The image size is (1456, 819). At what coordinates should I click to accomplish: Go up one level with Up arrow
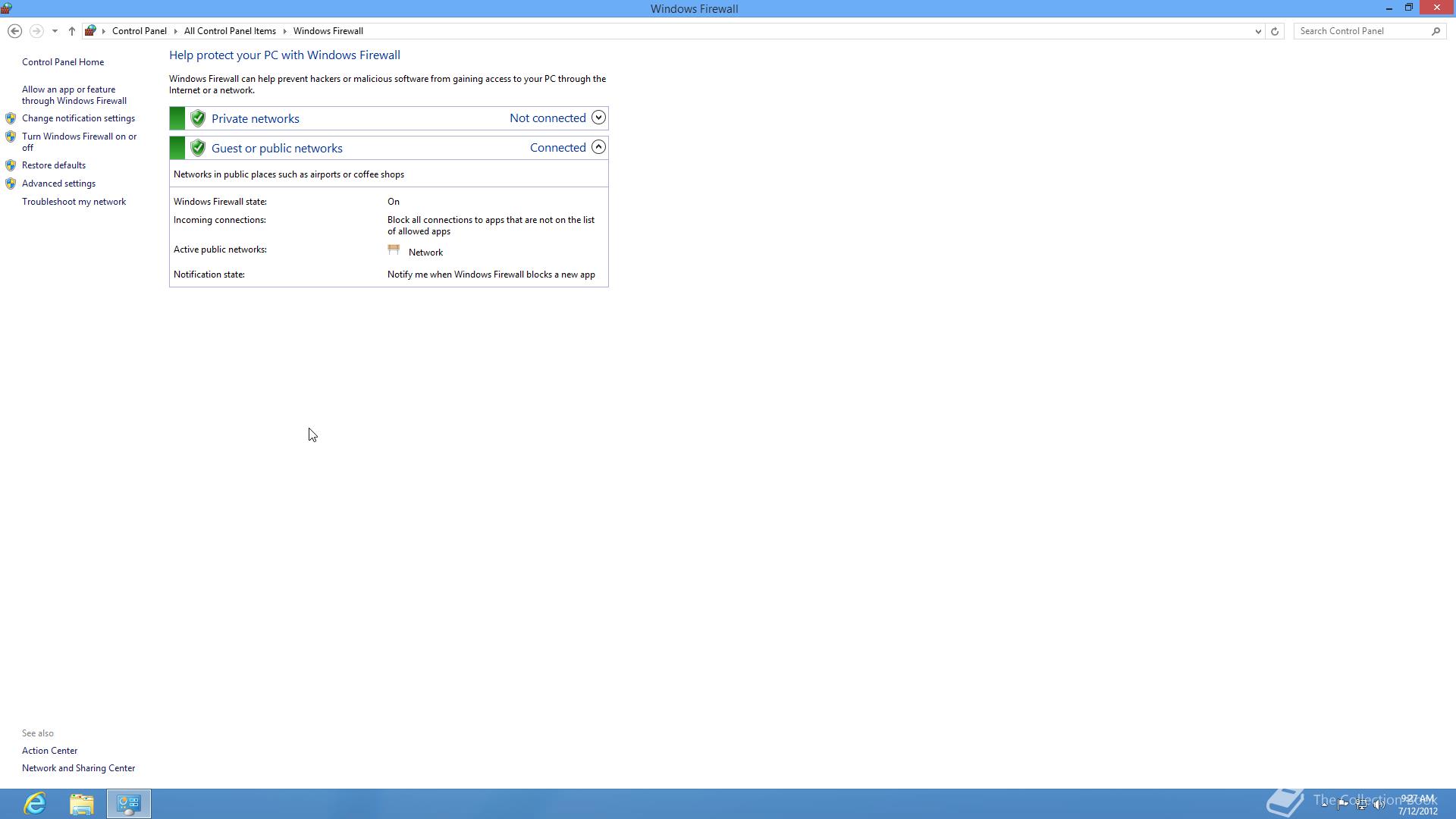tap(72, 31)
